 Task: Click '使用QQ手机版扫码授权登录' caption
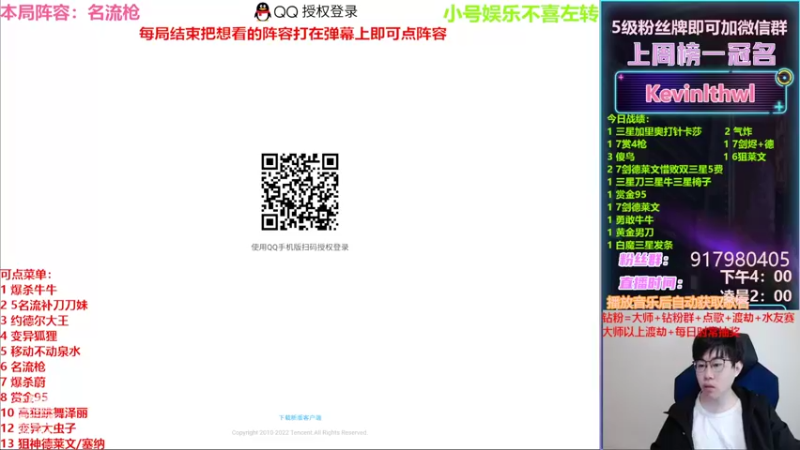[x=300, y=247]
